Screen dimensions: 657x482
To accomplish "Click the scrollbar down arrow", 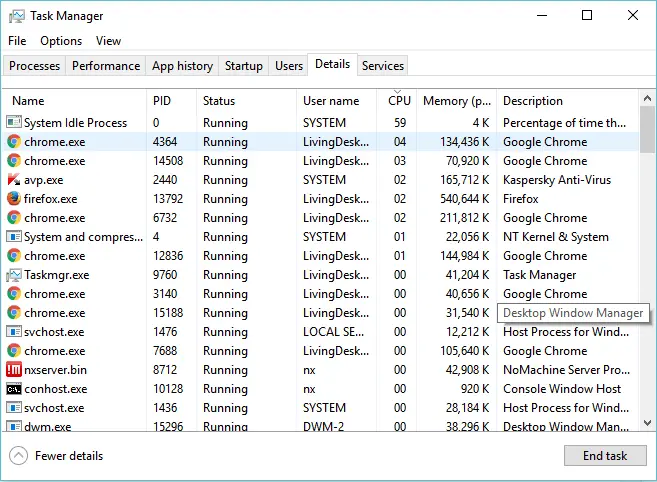I will [647, 423].
